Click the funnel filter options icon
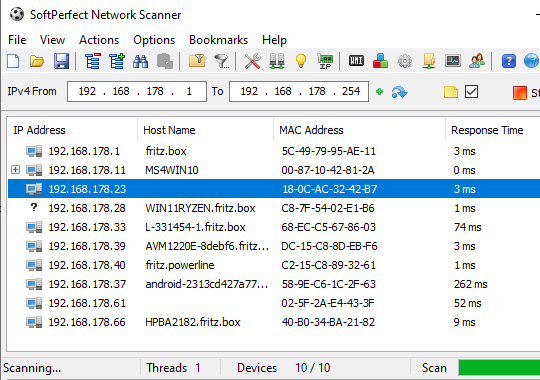540x380 pixels. click(222, 61)
